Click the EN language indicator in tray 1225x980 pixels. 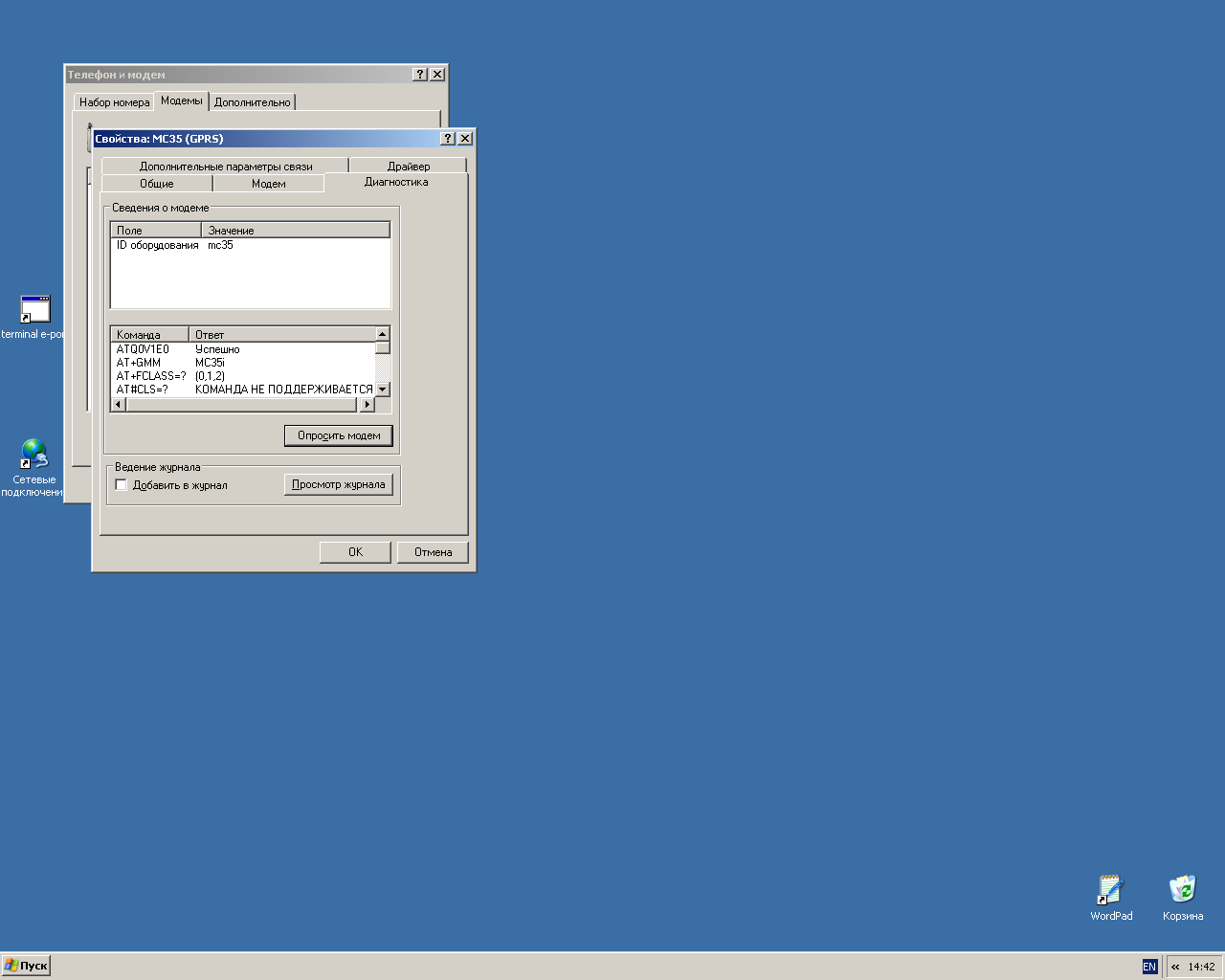[1149, 967]
